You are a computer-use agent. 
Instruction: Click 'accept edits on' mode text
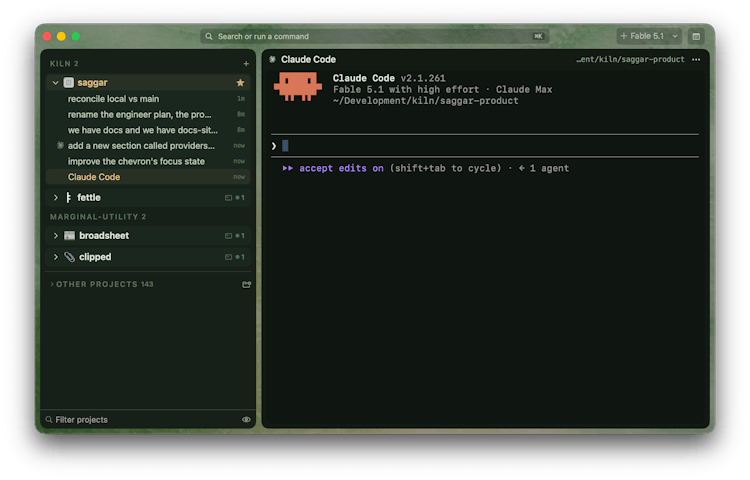click(342, 168)
